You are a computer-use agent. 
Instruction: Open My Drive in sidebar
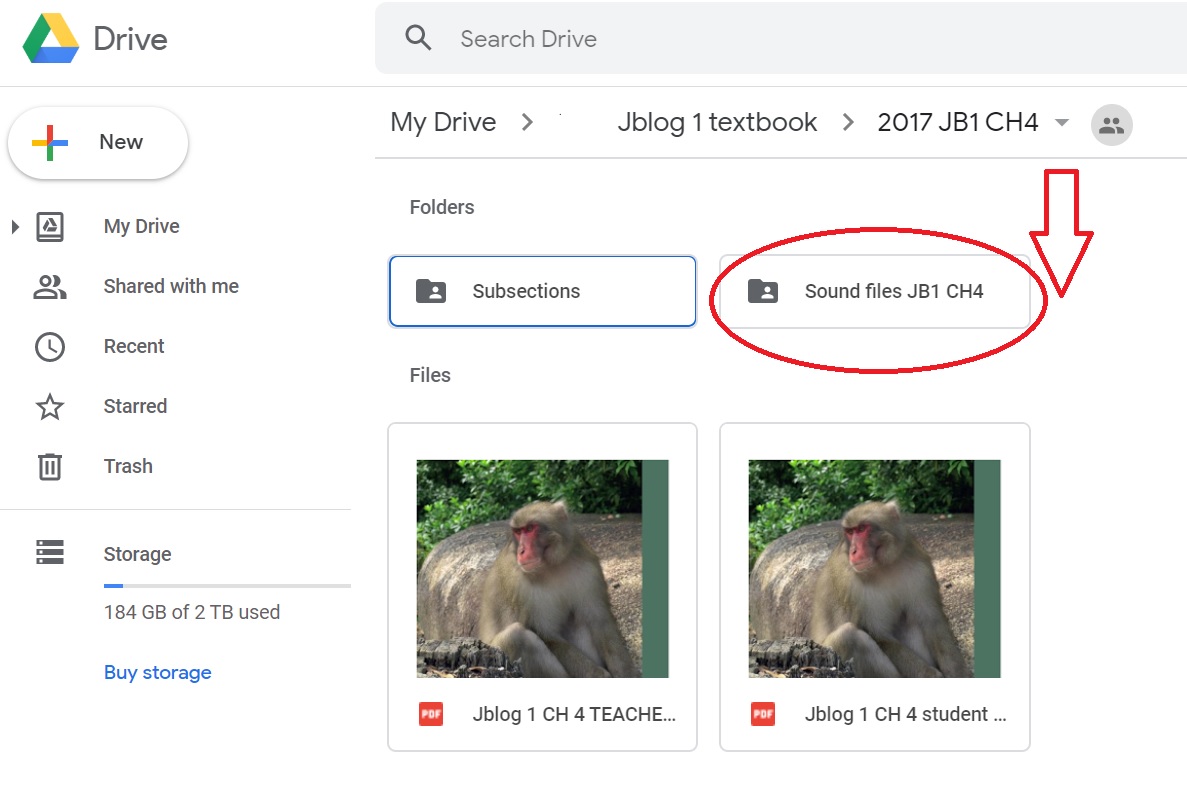(142, 226)
